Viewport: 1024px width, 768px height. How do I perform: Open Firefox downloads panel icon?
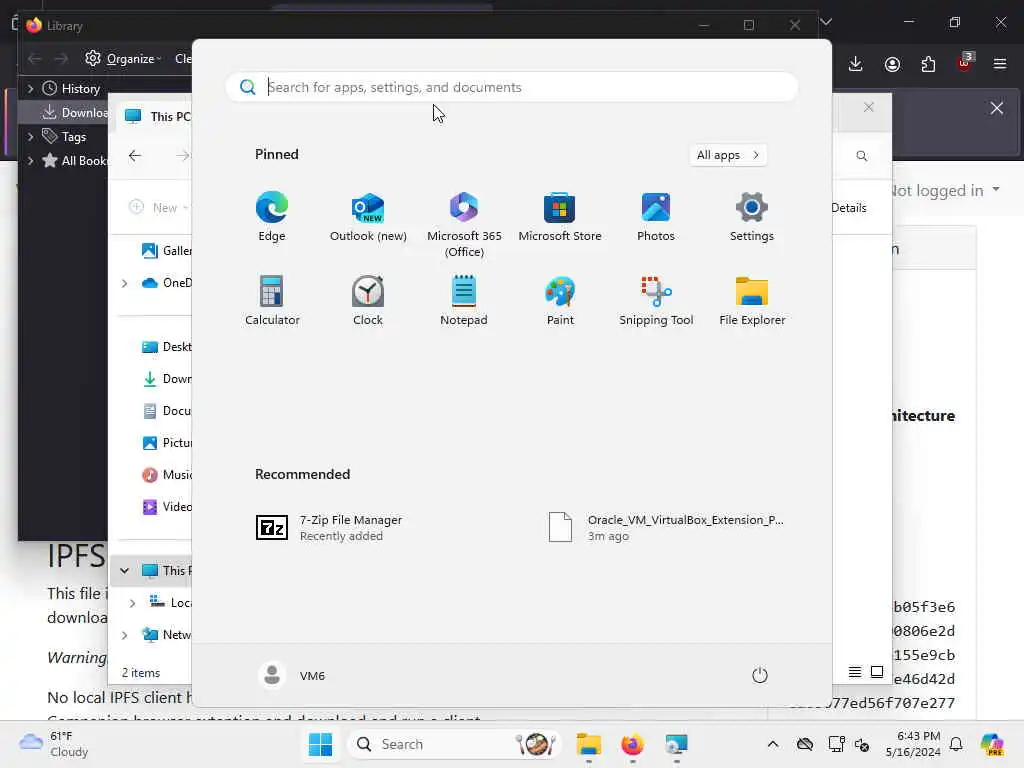coord(856,64)
